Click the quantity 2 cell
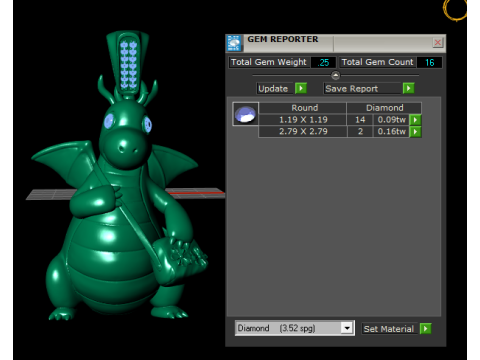The image size is (480, 360). tap(360, 132)
